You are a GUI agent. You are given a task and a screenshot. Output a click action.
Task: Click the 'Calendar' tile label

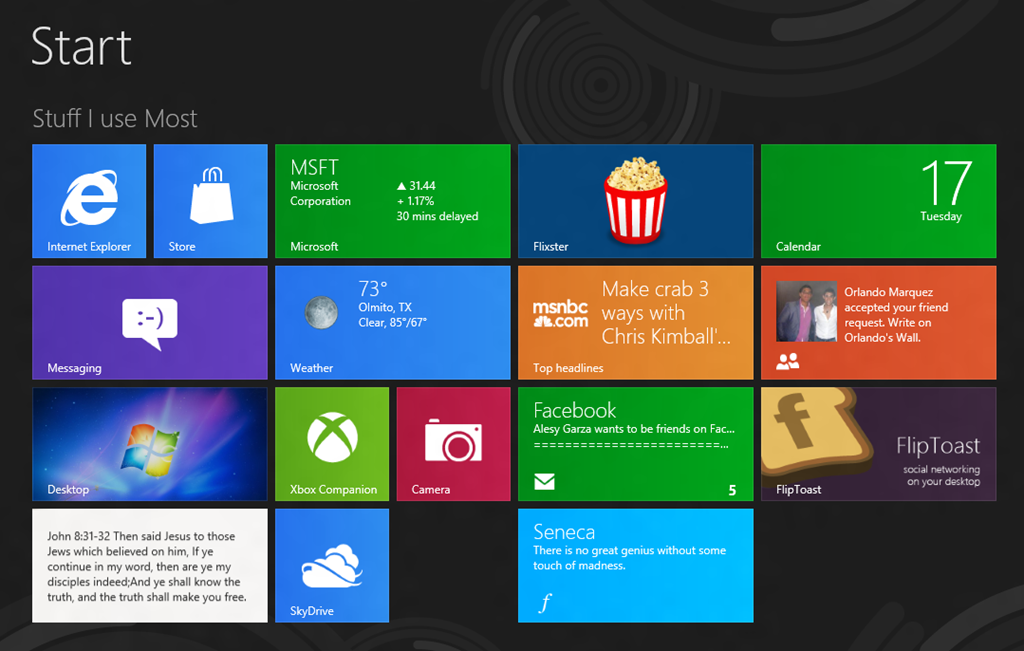pos(798,247)
